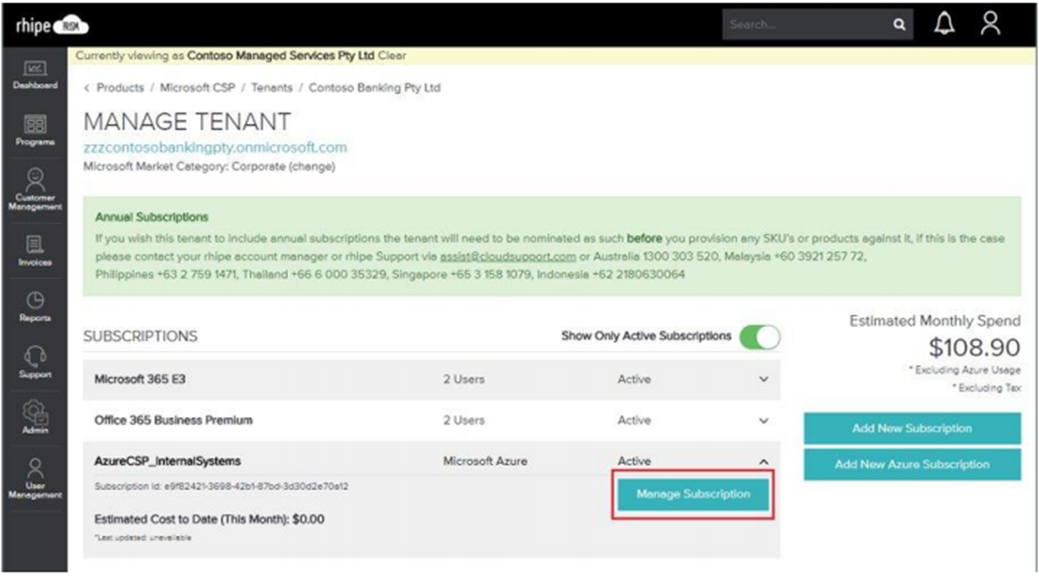1039x578 pixels.
Task: Open the Products breadcrumb
Action: tap(120, 87)
